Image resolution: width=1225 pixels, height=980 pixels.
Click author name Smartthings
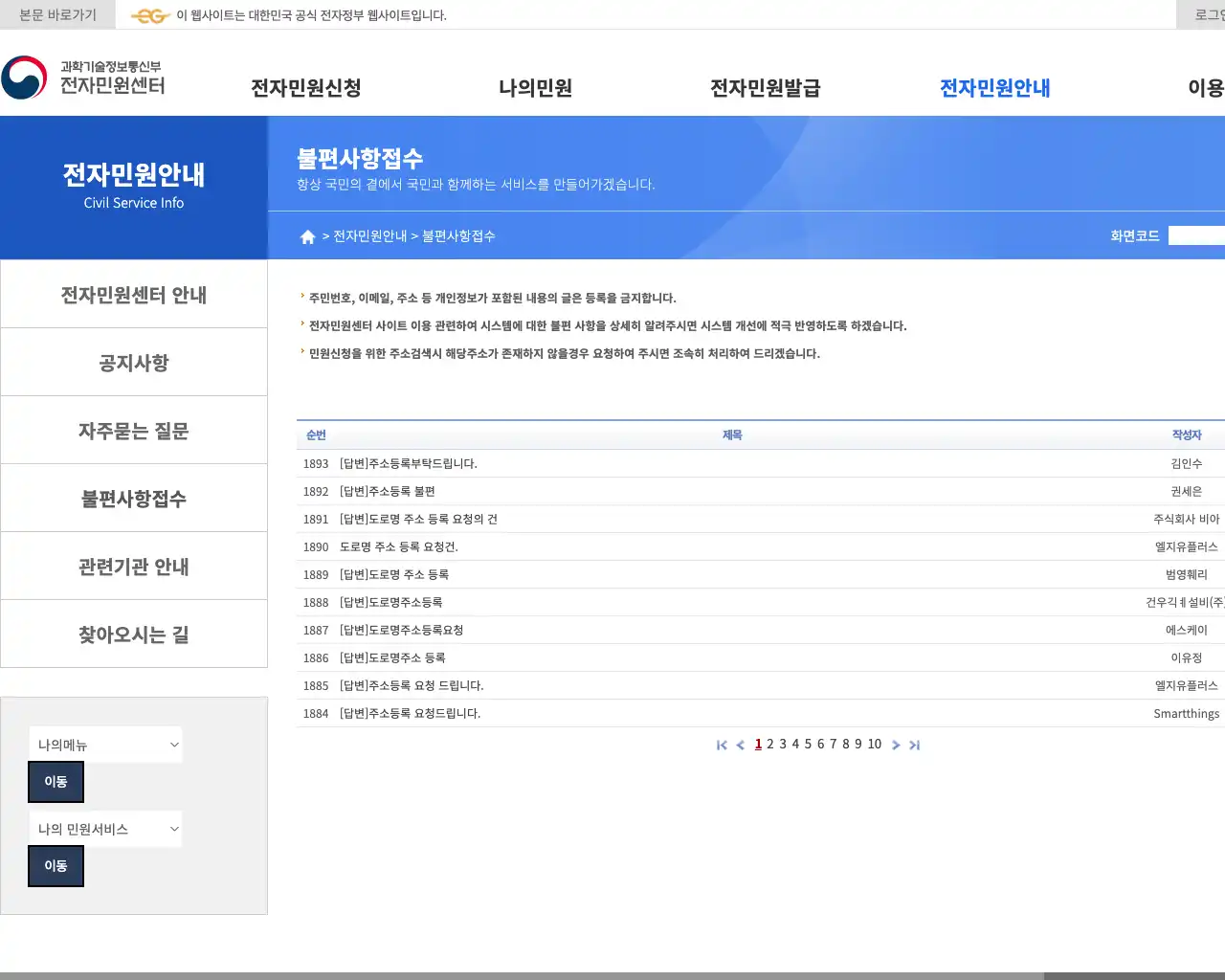[1187, 713]
